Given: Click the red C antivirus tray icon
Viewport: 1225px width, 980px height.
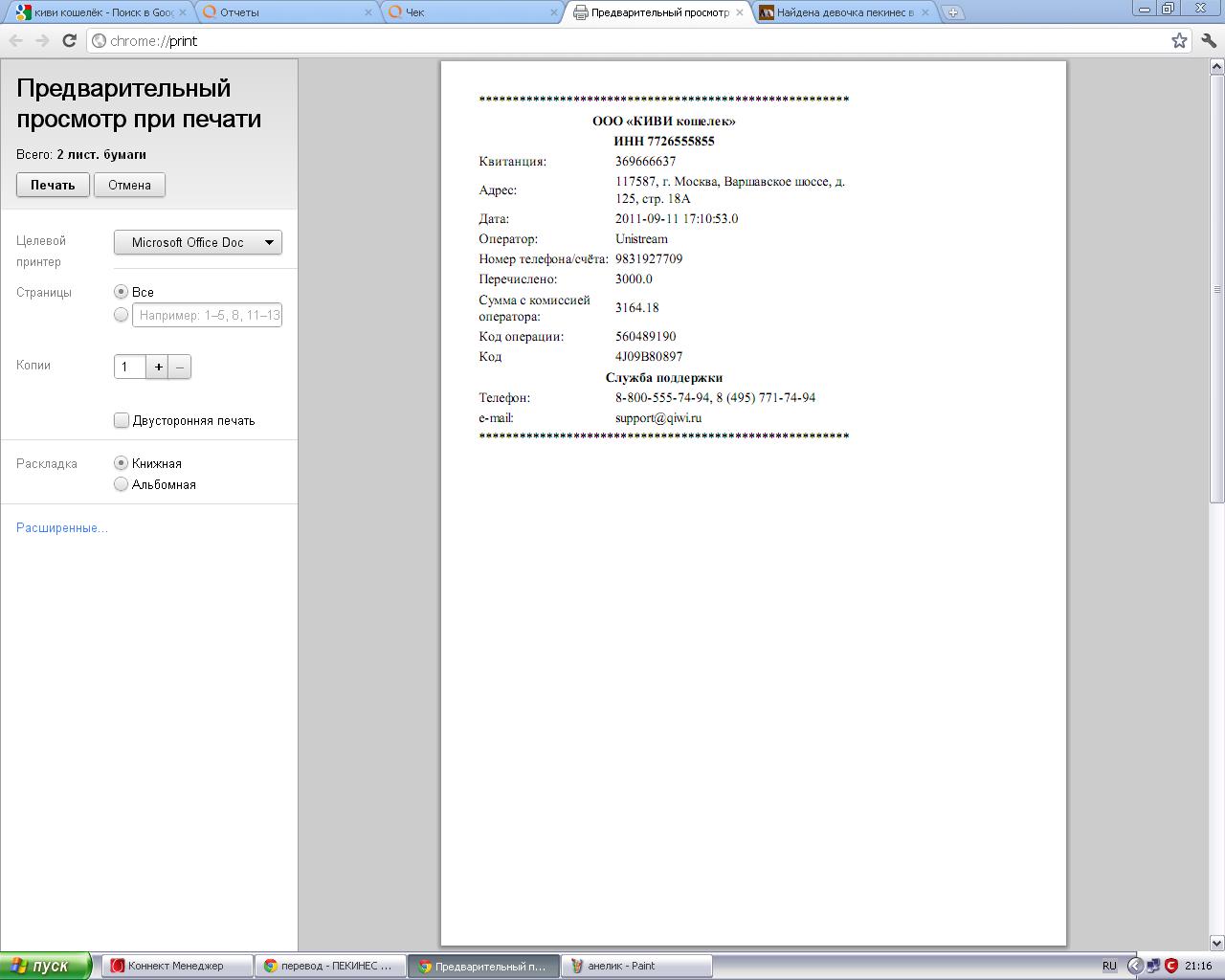Looking at the screenshot, I should click(1170, 966).
